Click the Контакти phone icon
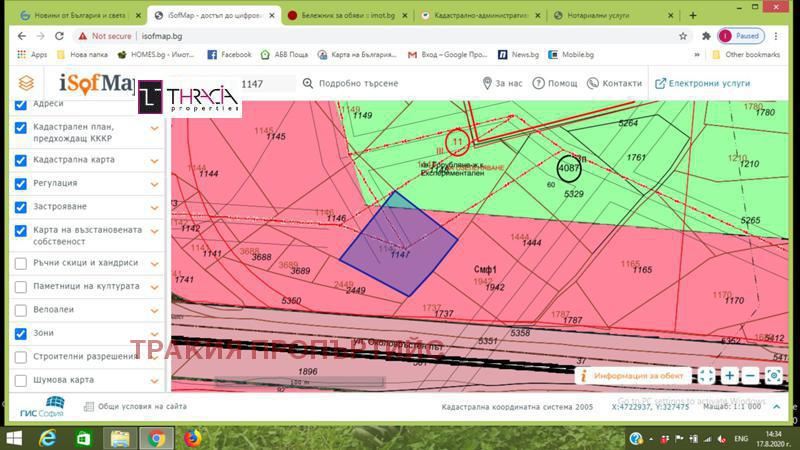This screenshot has height=450, width=800. [x=592, y=83]
